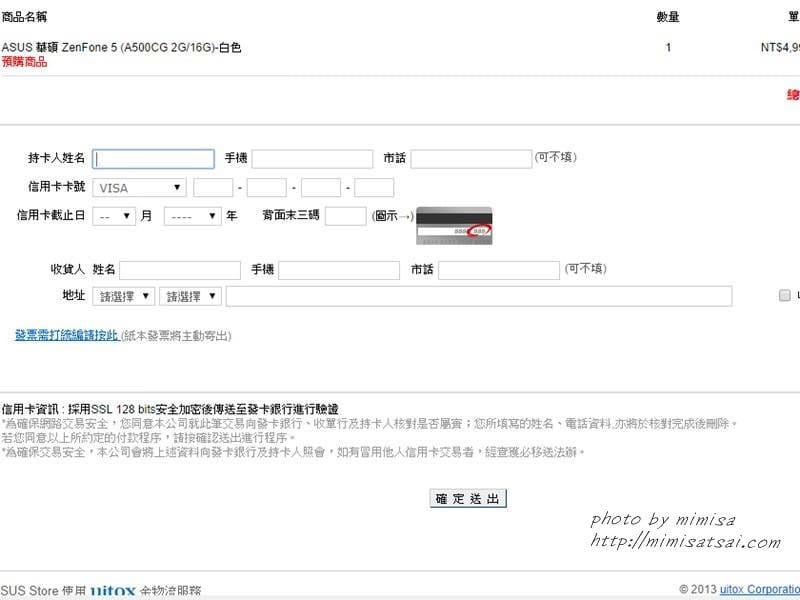Image resolution: width=800 pixels, height=600 pixels.
Task: Click the 確定送出 submit button
Action: [467, 498]
